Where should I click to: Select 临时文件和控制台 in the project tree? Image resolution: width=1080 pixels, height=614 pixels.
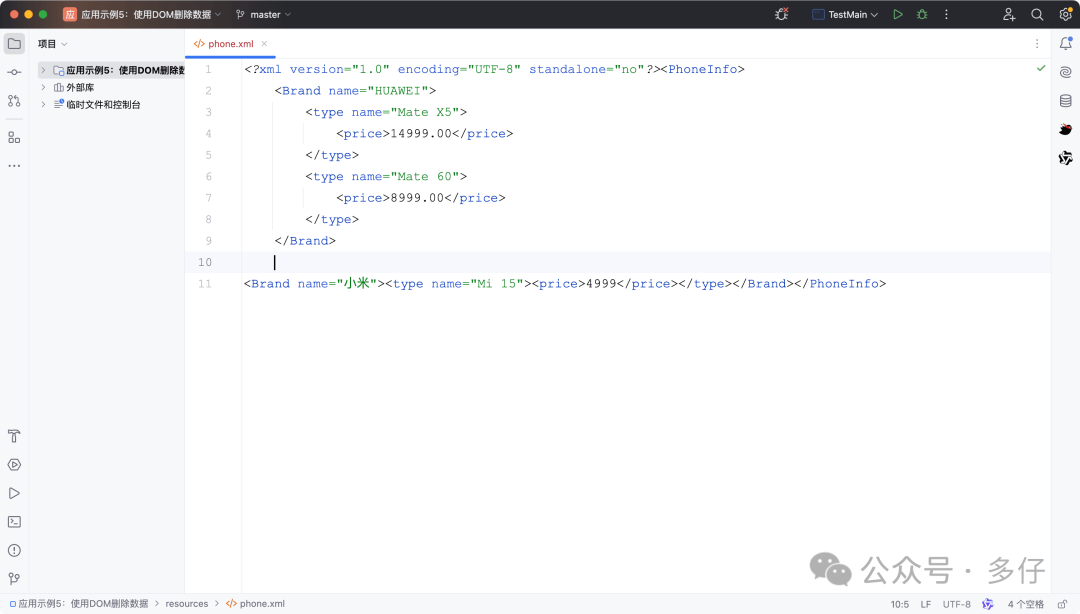coord(103,105)
